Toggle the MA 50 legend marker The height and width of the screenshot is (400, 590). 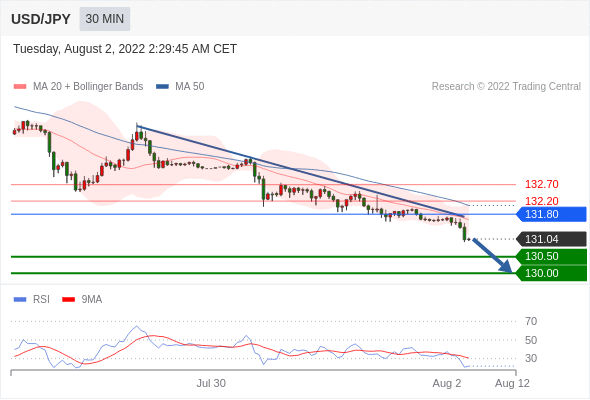162,87
